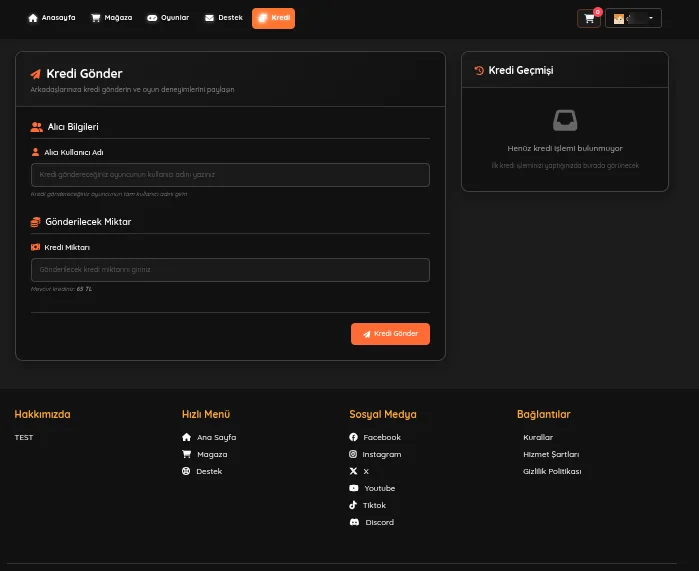Image resolution: width=699 pixels, height=571 pixels.
Task: Open the Gizlilik Politikası link
Action: [552, 471]
